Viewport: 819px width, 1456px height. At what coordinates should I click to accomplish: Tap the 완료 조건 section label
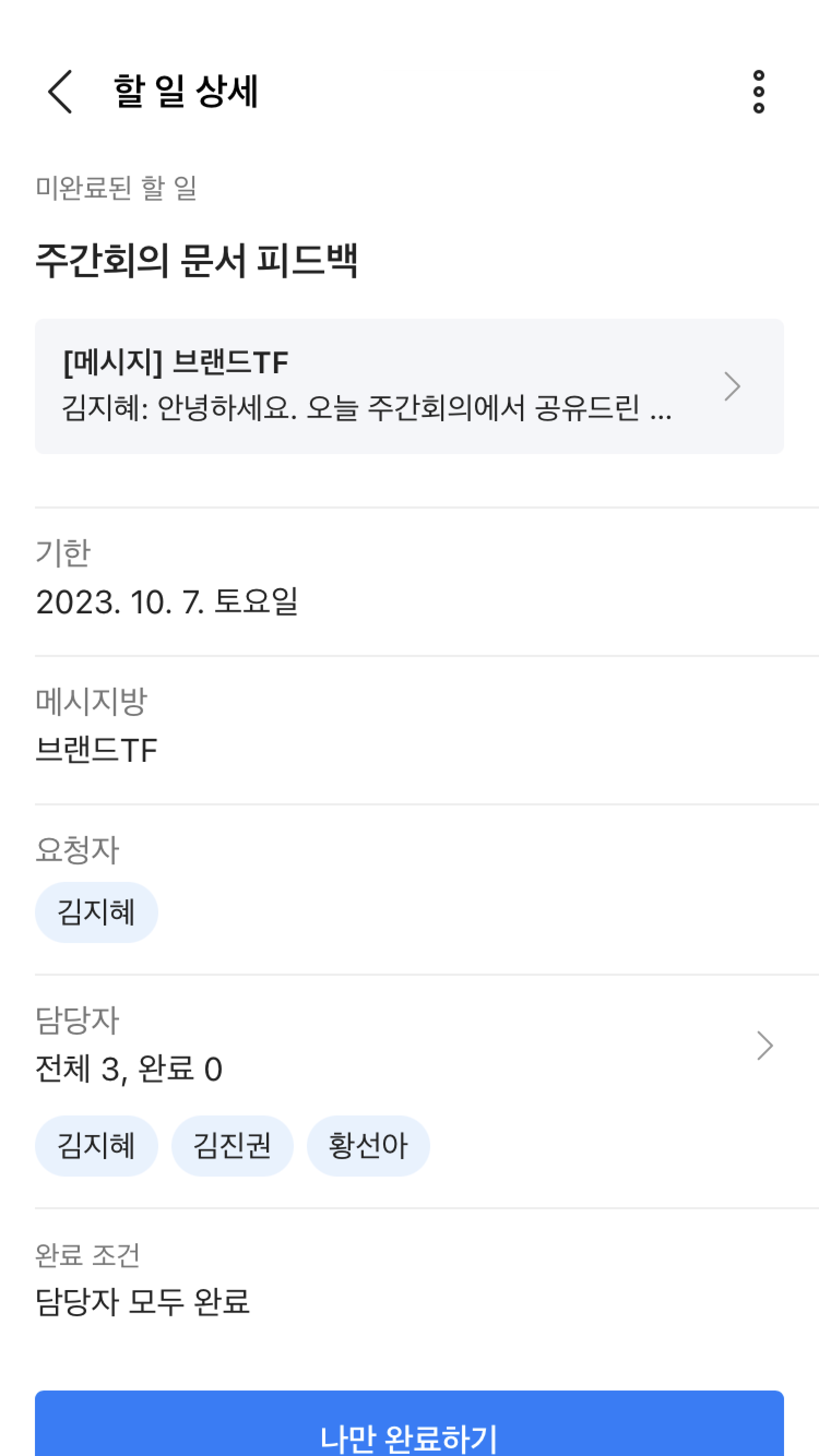pos(87,1255)
